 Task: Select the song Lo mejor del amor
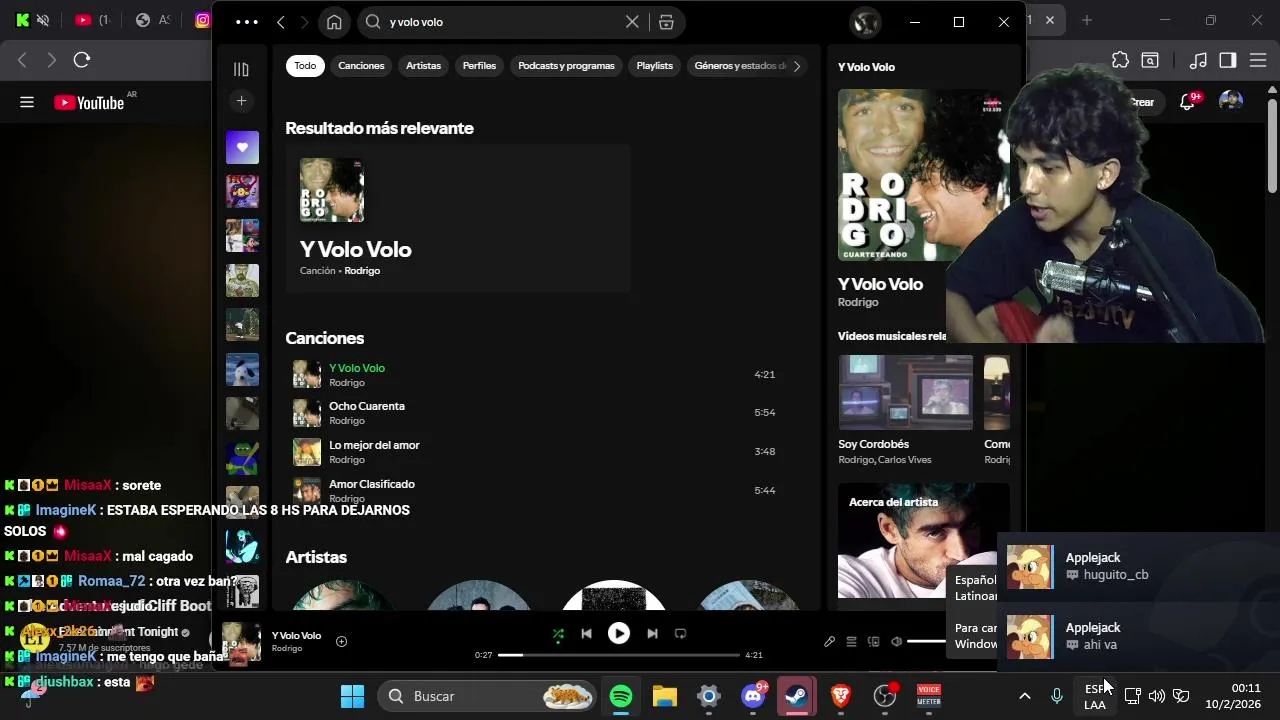tap(374, 445)
